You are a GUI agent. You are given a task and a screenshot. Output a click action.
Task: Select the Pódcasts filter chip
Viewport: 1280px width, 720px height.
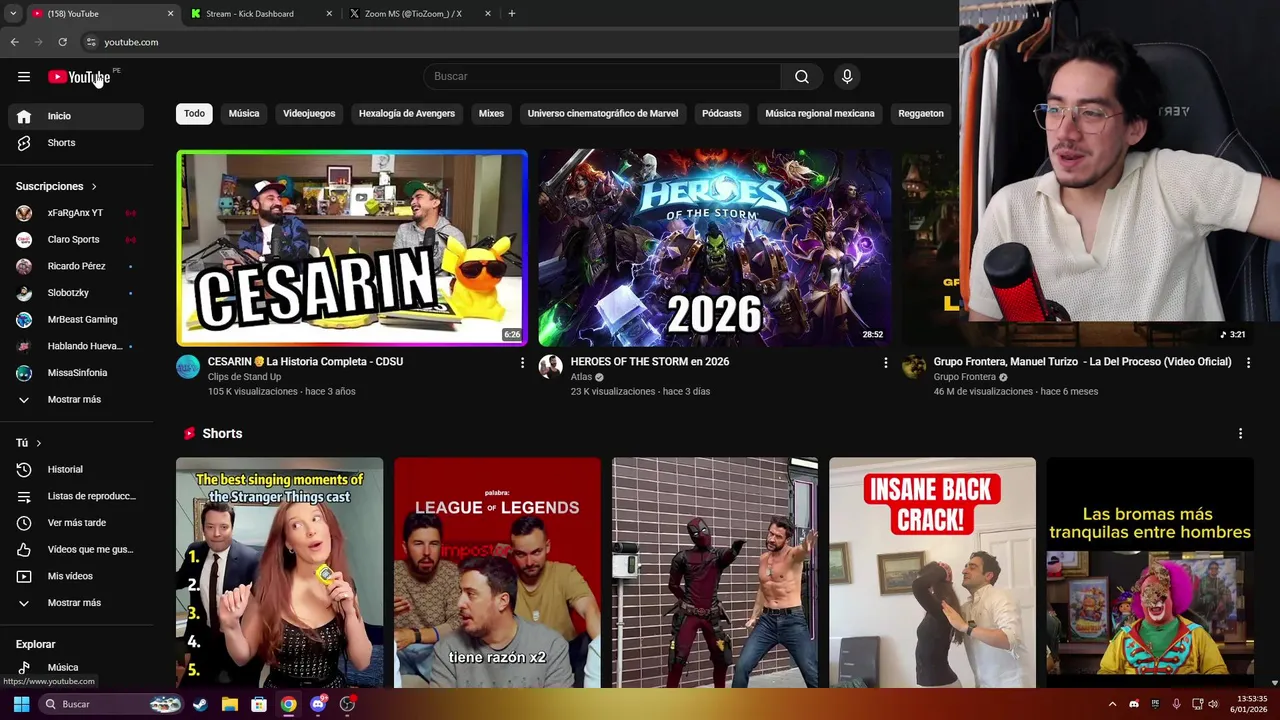pos(722,113)
